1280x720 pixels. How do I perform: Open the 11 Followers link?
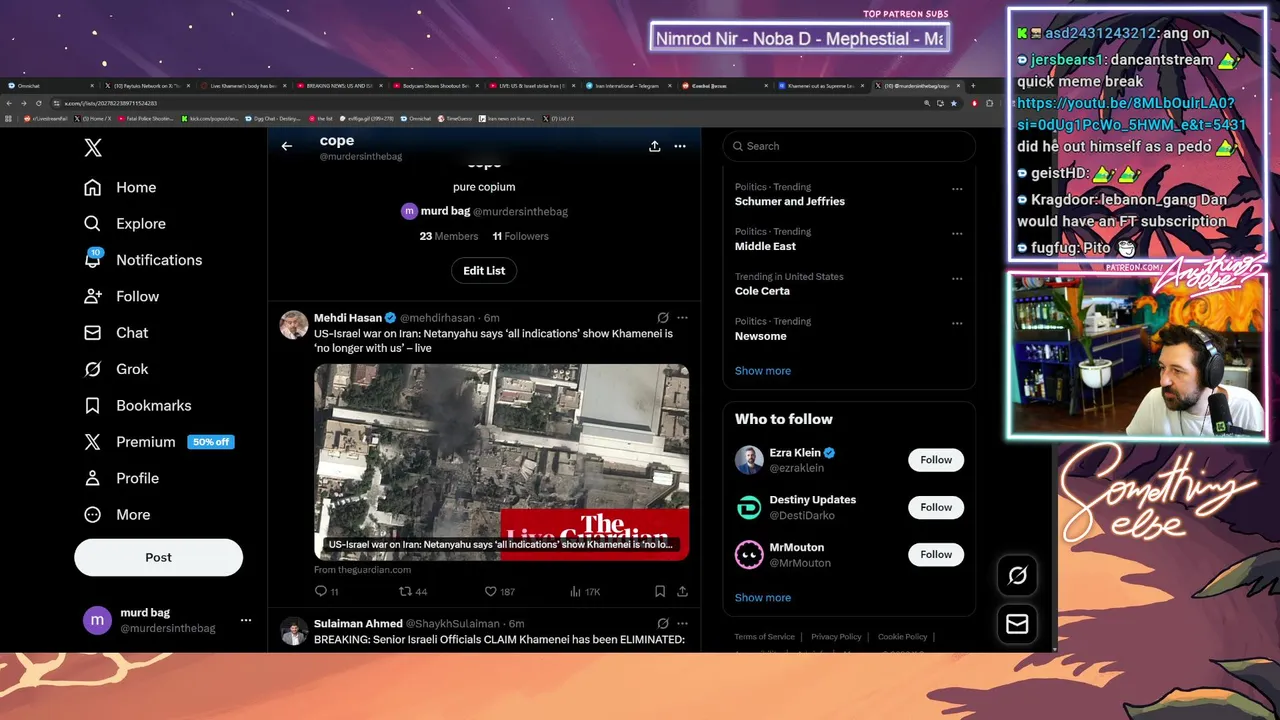click(520, 236)
